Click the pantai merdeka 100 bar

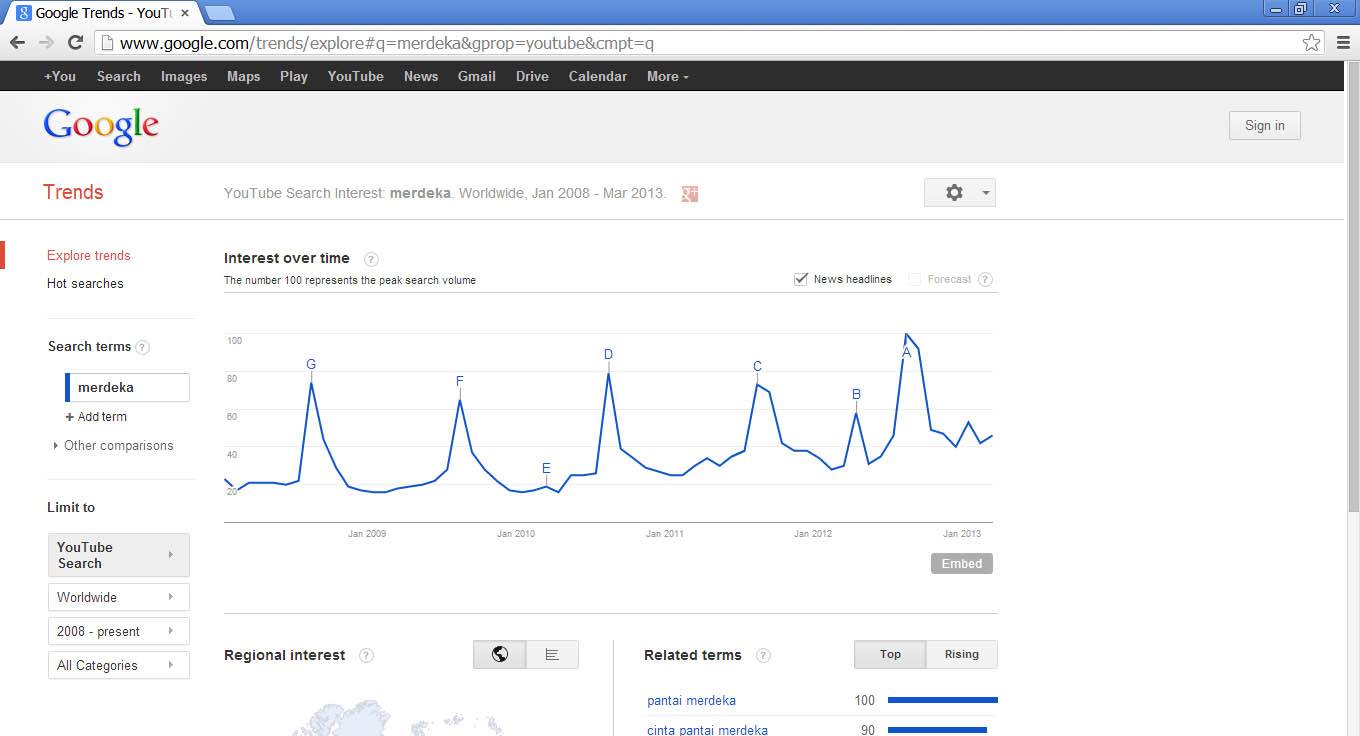pyautogui.click(x=942, y=700)
